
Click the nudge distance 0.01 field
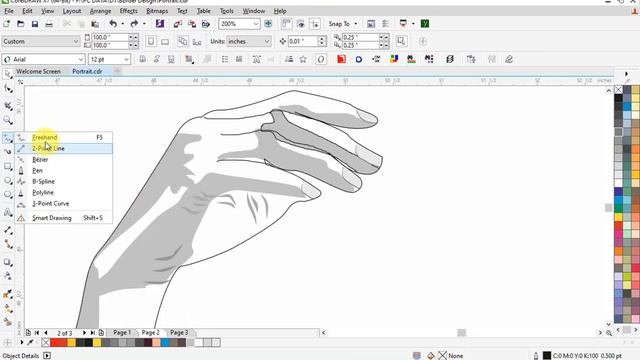(302, 42)
